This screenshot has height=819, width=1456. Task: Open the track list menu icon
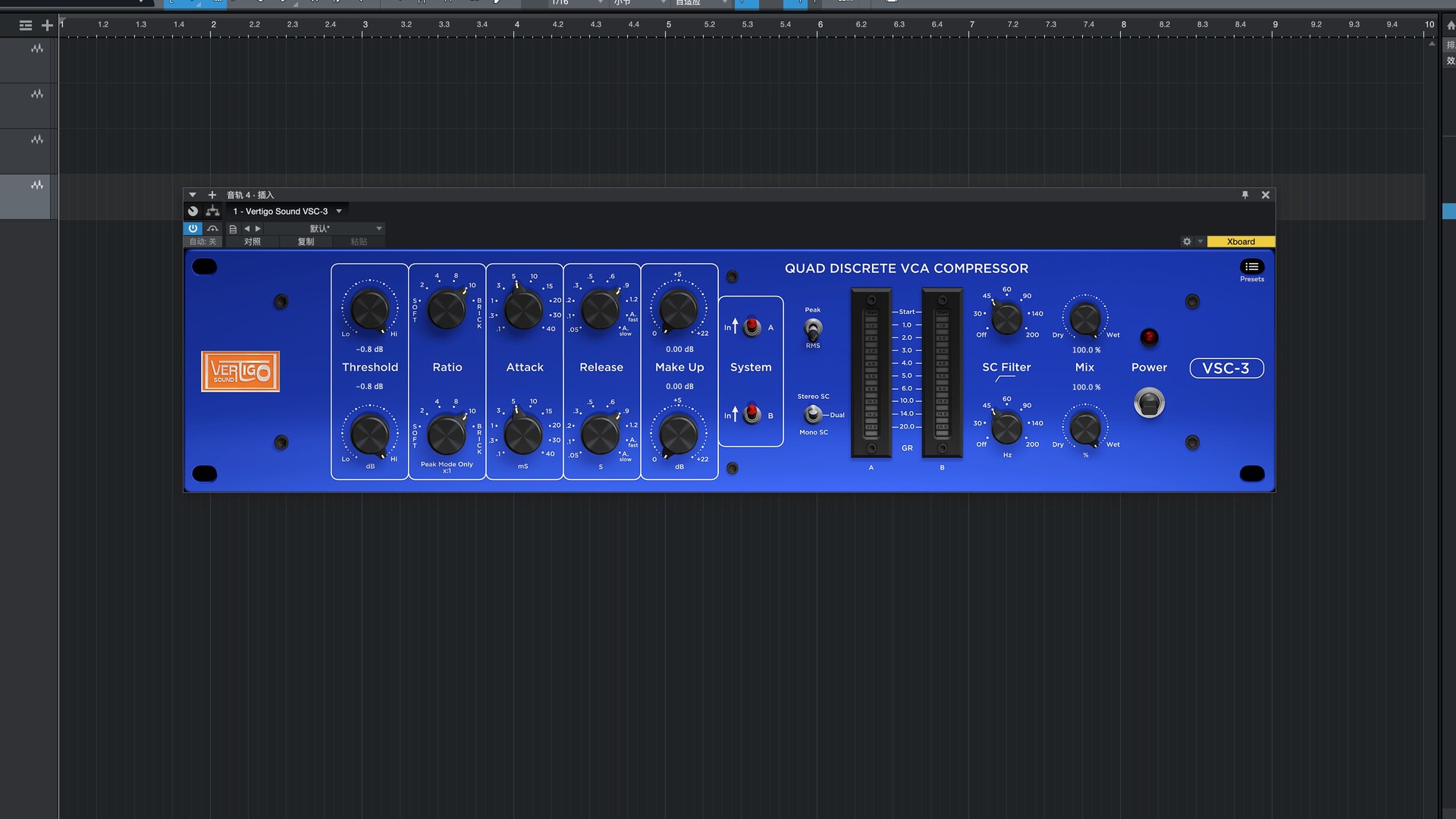26,25
